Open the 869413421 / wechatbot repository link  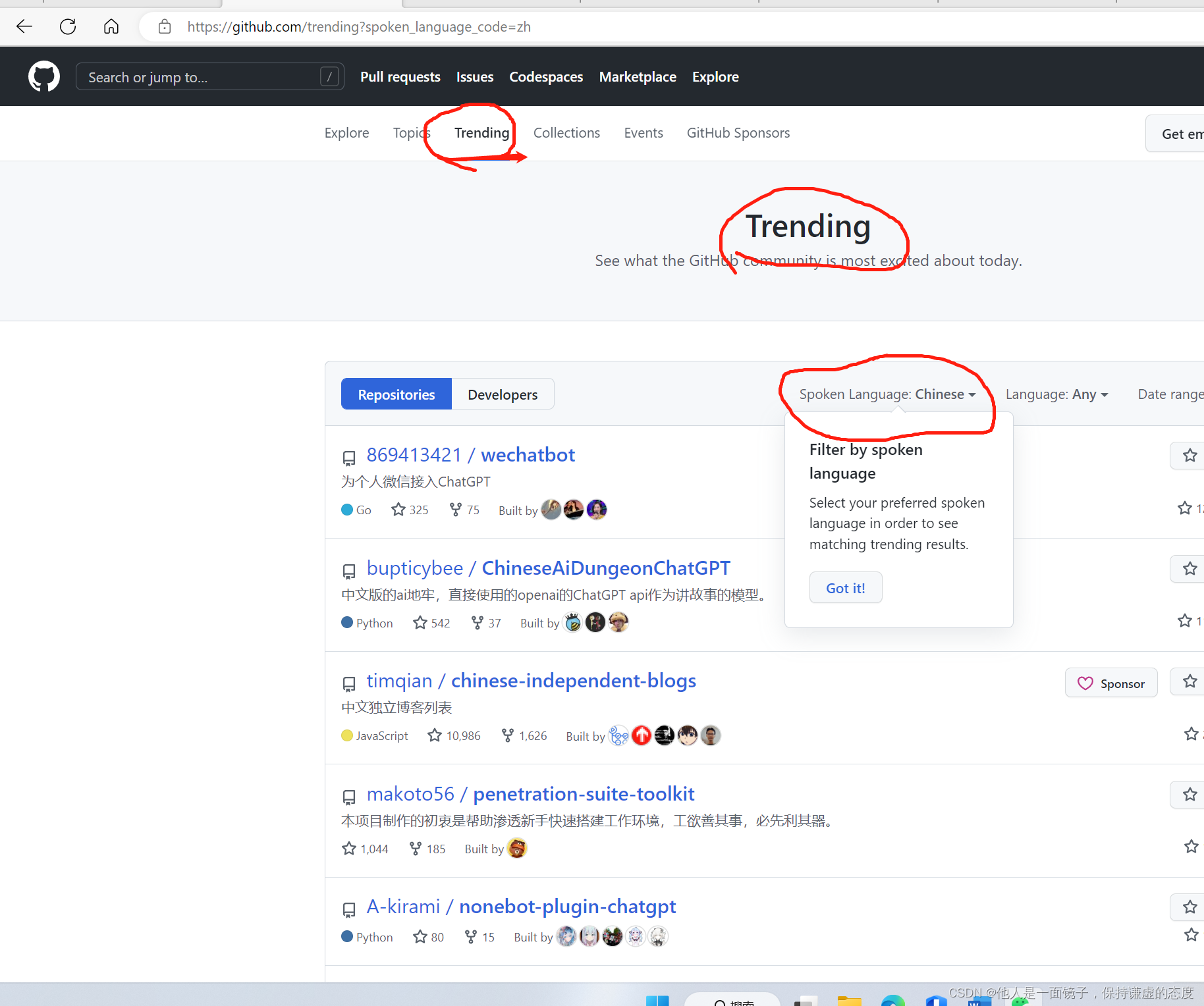(470, 455)
